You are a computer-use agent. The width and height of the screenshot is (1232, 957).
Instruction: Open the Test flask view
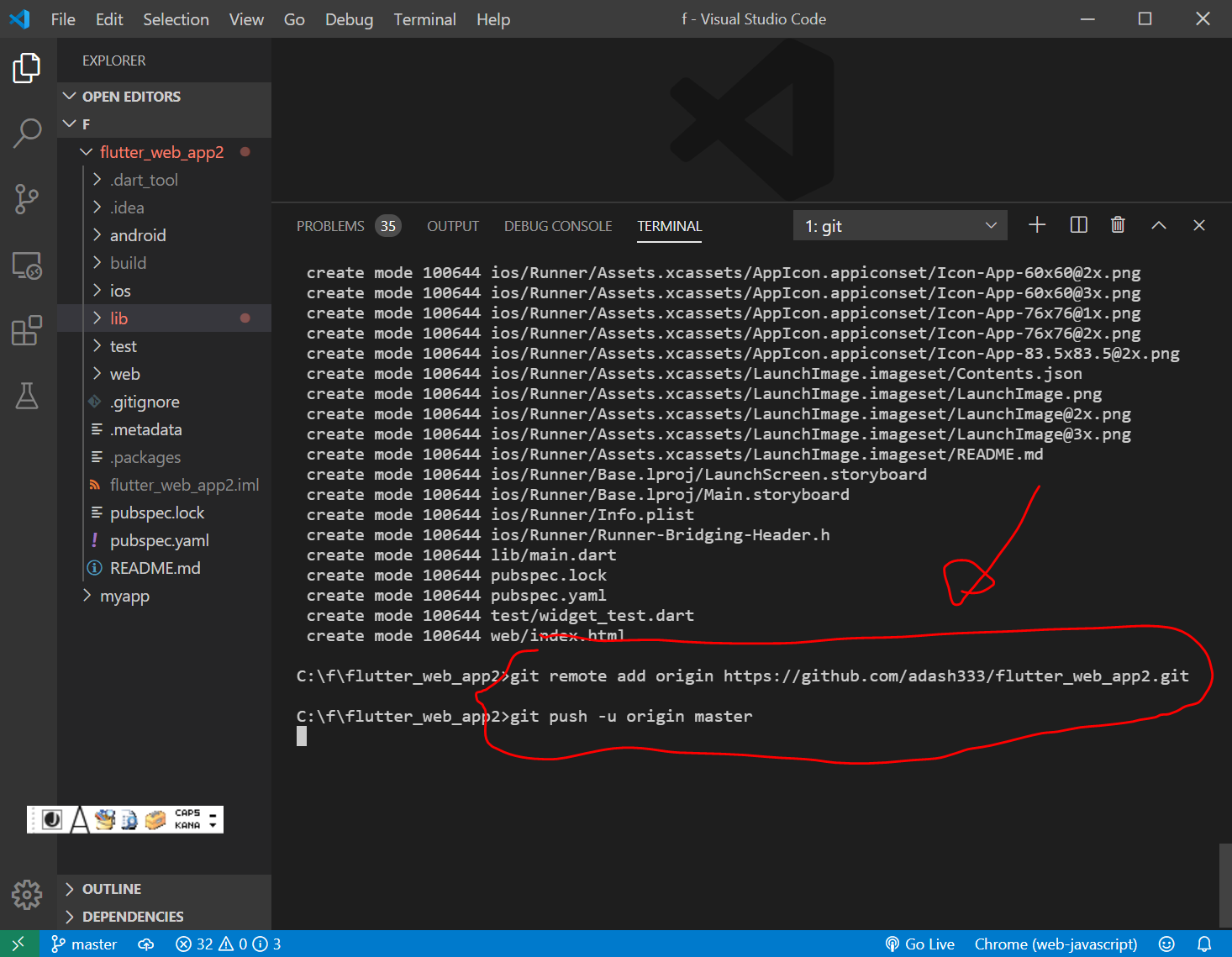coord(27,396)
